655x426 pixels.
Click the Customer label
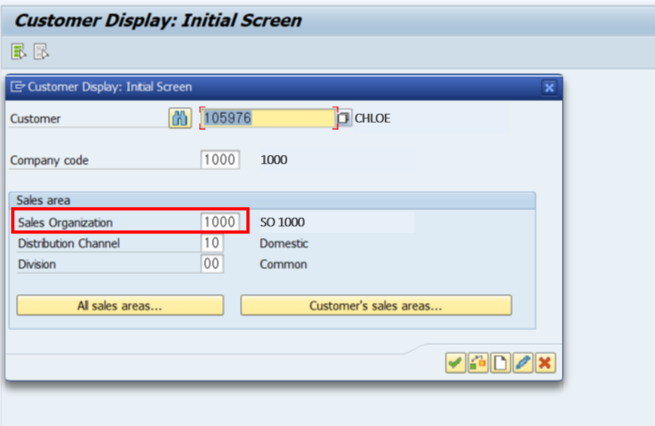tap(36, 119)
